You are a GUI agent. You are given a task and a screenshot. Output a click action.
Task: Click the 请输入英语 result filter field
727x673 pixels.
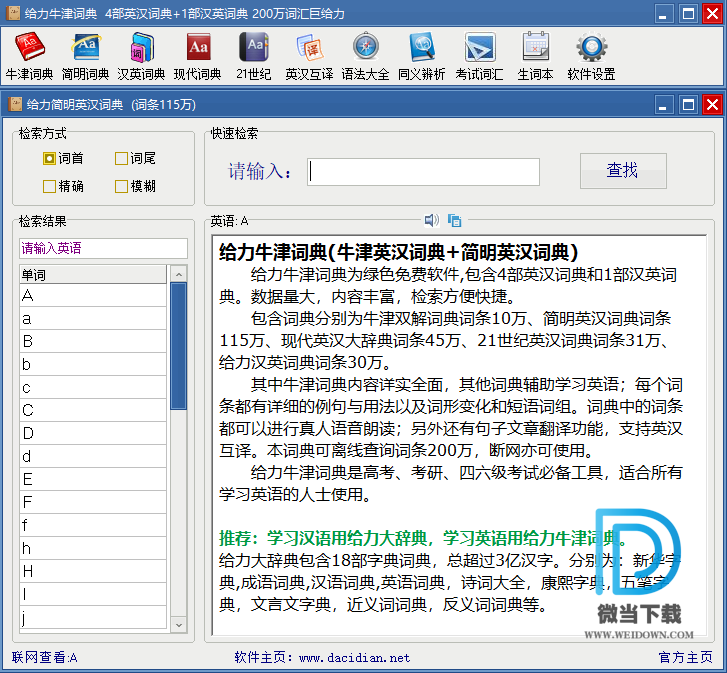pos(103,248)
